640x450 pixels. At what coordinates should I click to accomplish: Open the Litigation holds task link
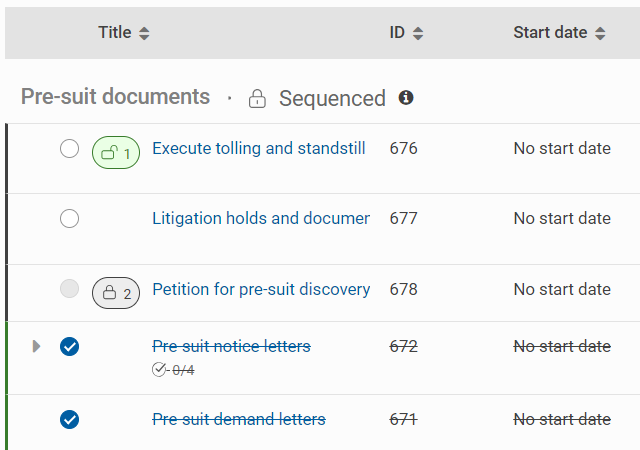[260, 219]
